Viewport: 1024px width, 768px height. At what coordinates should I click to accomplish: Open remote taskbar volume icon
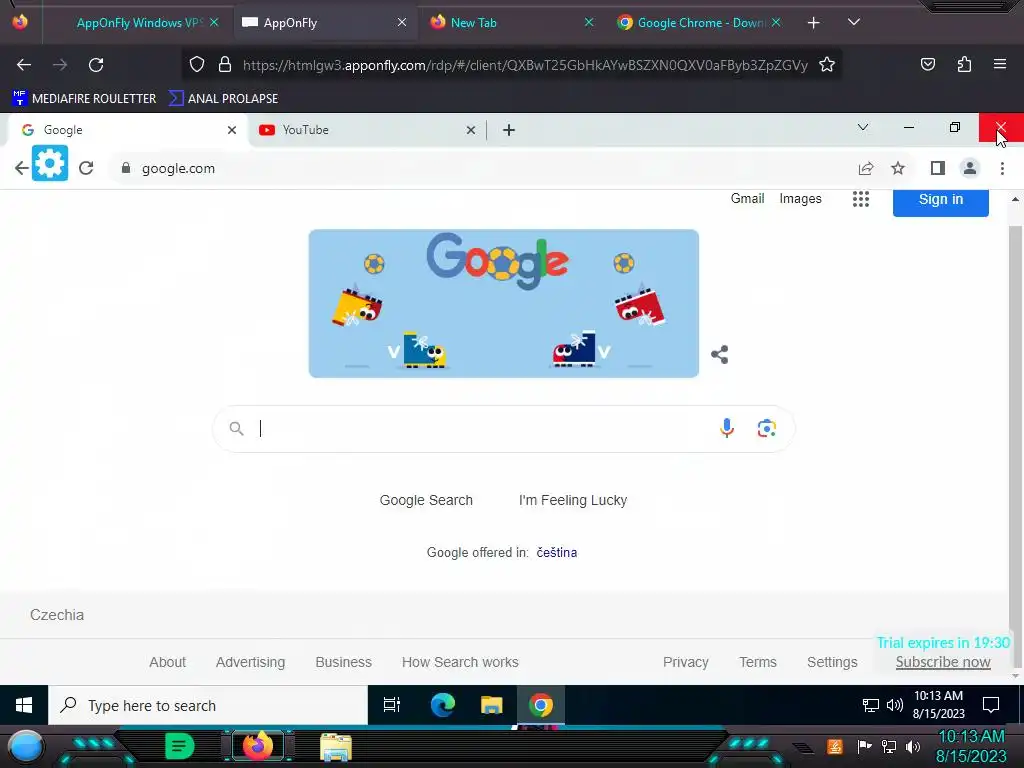[x=895, y=705]
